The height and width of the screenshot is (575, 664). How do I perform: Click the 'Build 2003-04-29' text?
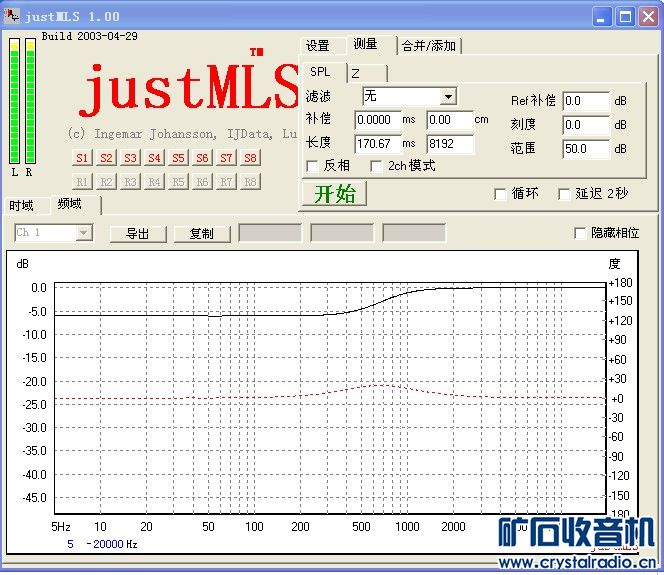pos(89,36)
